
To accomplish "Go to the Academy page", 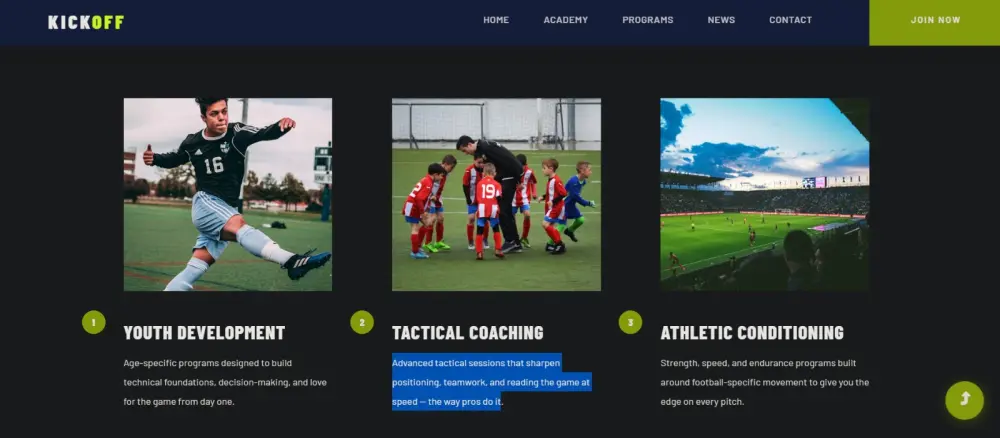I will 566,20.
